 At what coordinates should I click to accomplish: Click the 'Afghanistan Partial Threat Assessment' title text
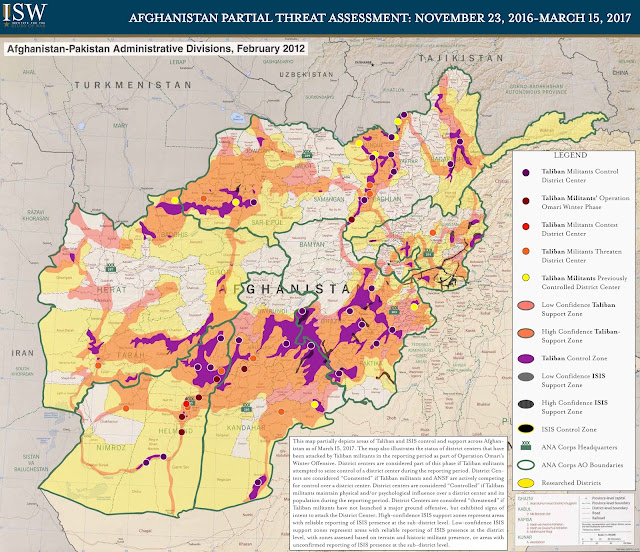point(380,18)
